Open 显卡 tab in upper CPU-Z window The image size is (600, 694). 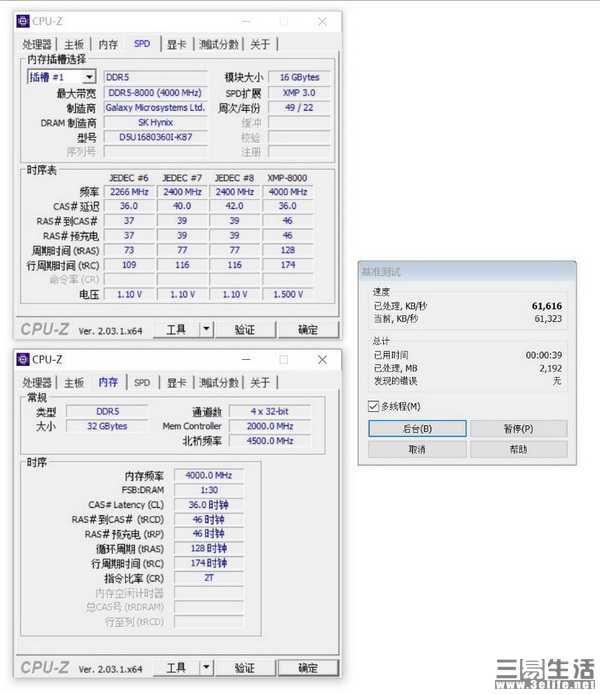(176, 44)
